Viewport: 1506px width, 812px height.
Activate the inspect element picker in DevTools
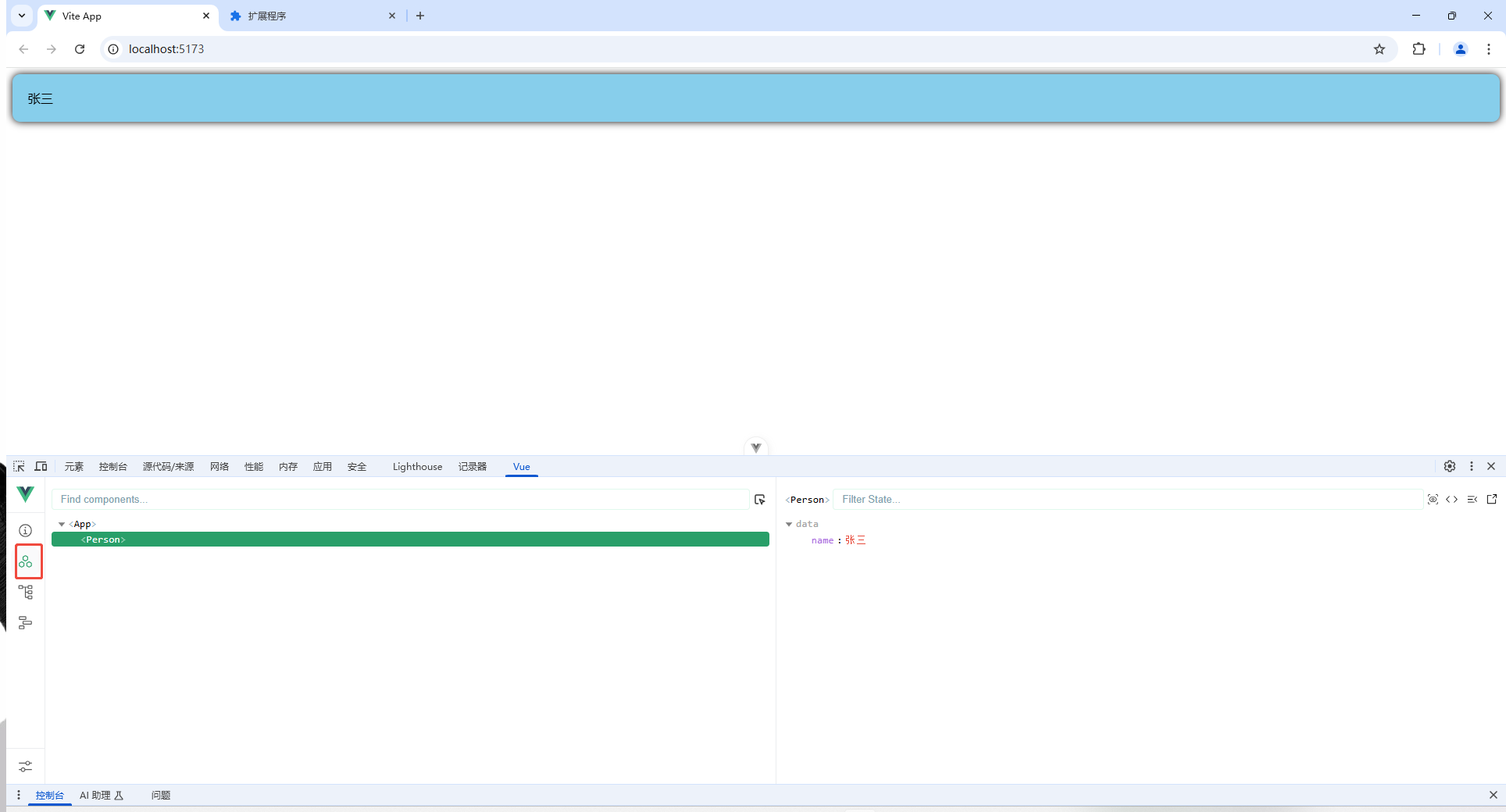click(x=19, y=466)
